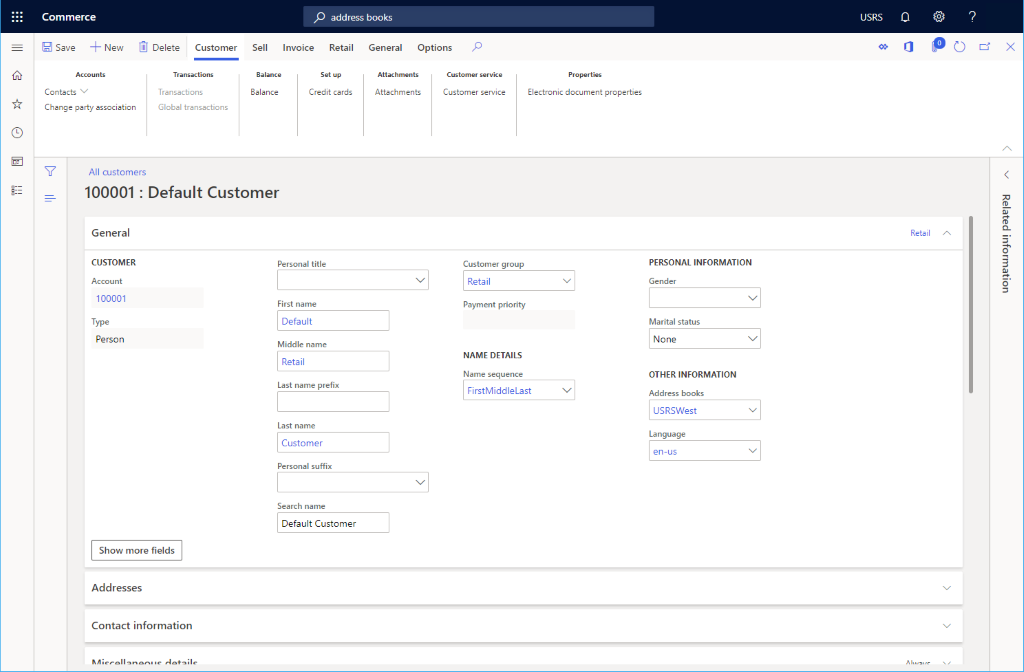Image resolution: width=1024 pixels, height=672 pixels.
Task: Open the Attachments icon showing zero count
Action: (x=934, y=46)
